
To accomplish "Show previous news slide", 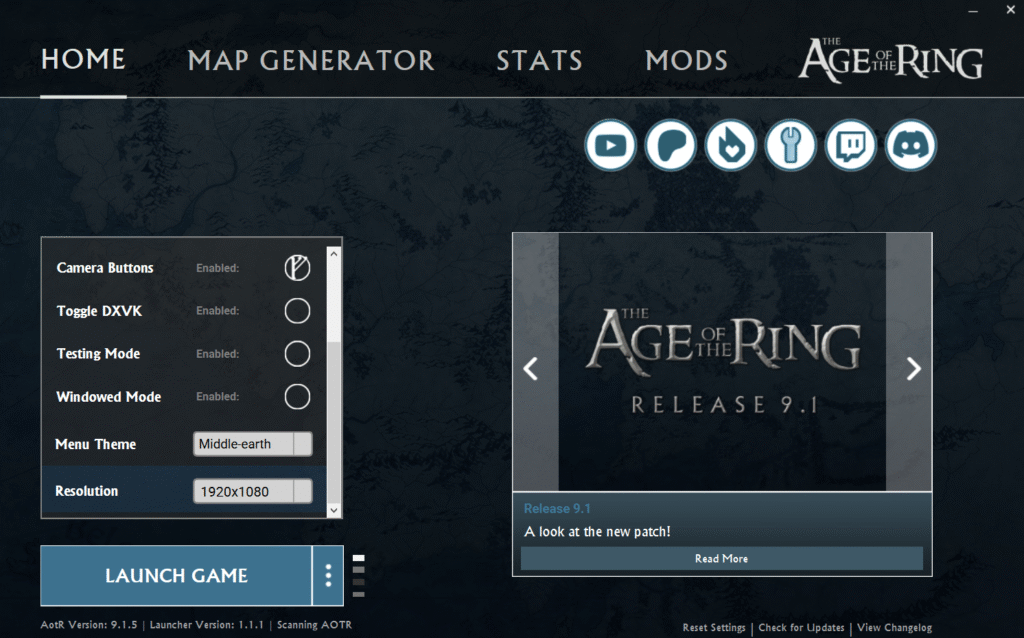I will coord(530,369).
